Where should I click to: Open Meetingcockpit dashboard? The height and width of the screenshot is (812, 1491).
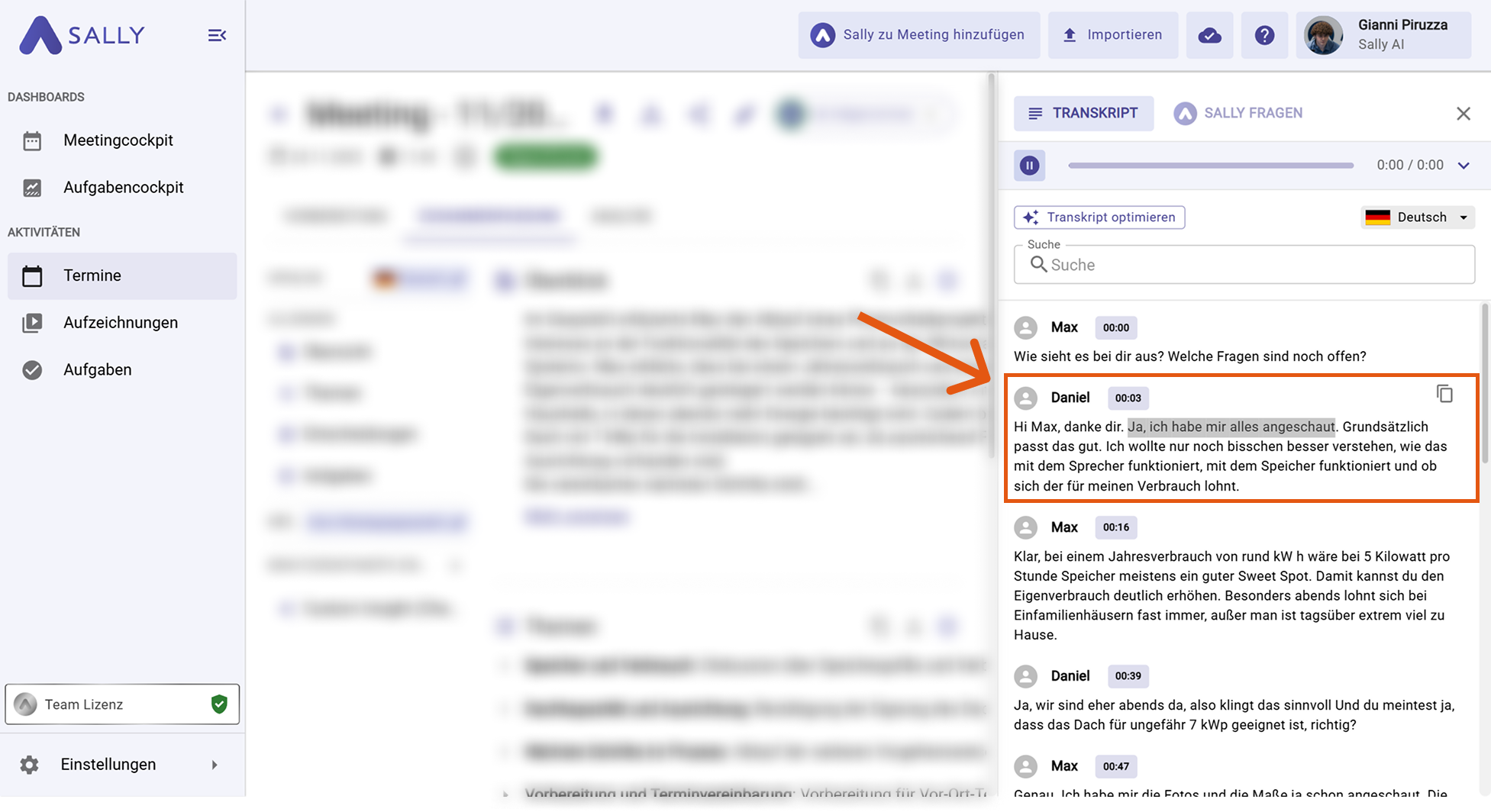tap(118, 140)
